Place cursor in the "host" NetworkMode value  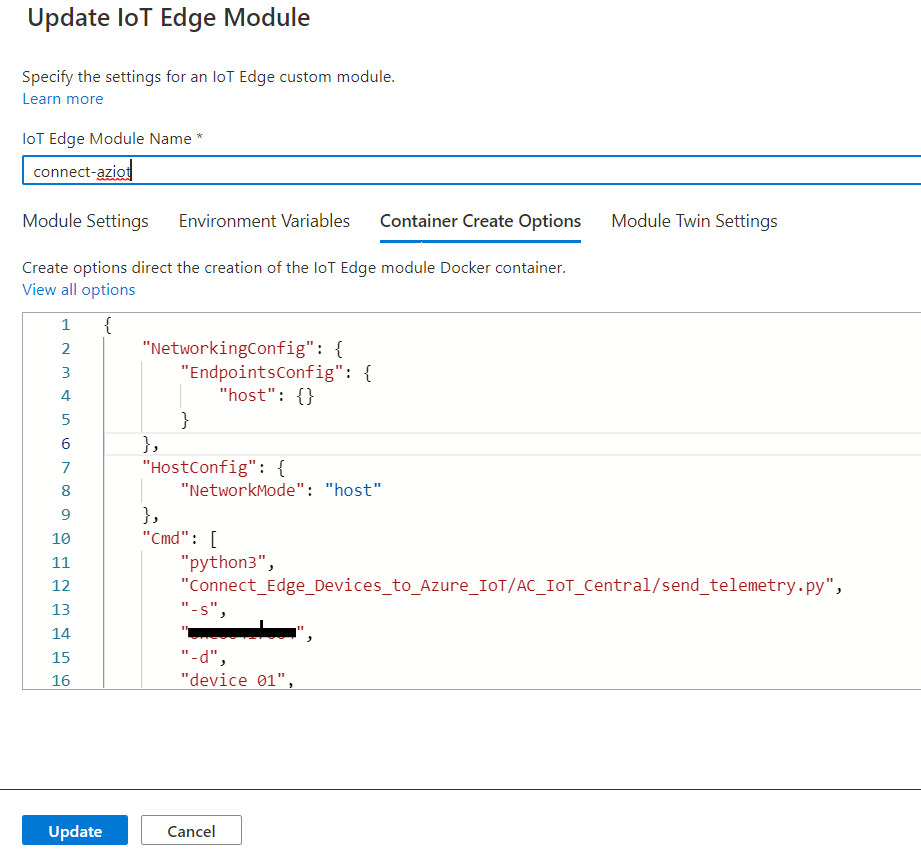click(x=354, y=490)
